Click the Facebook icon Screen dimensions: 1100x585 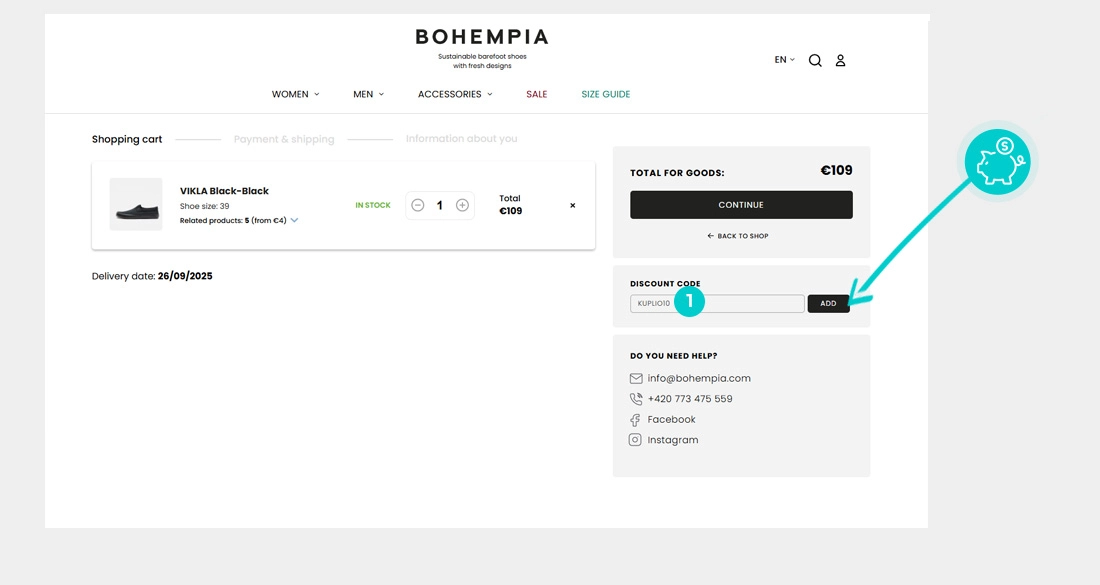point(635,420)
